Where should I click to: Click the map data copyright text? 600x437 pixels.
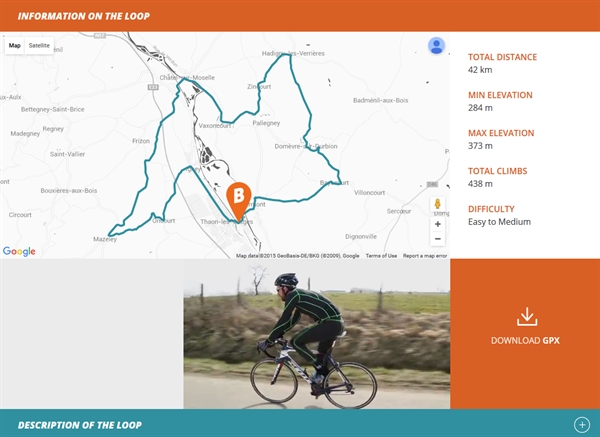coord(297,256)
